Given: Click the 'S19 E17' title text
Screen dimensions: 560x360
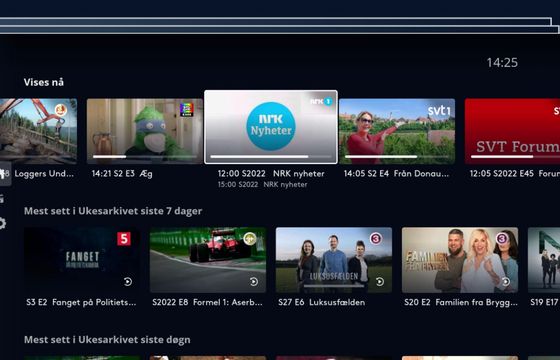Looking at the screenshot, I should click(x=545, y=302).
